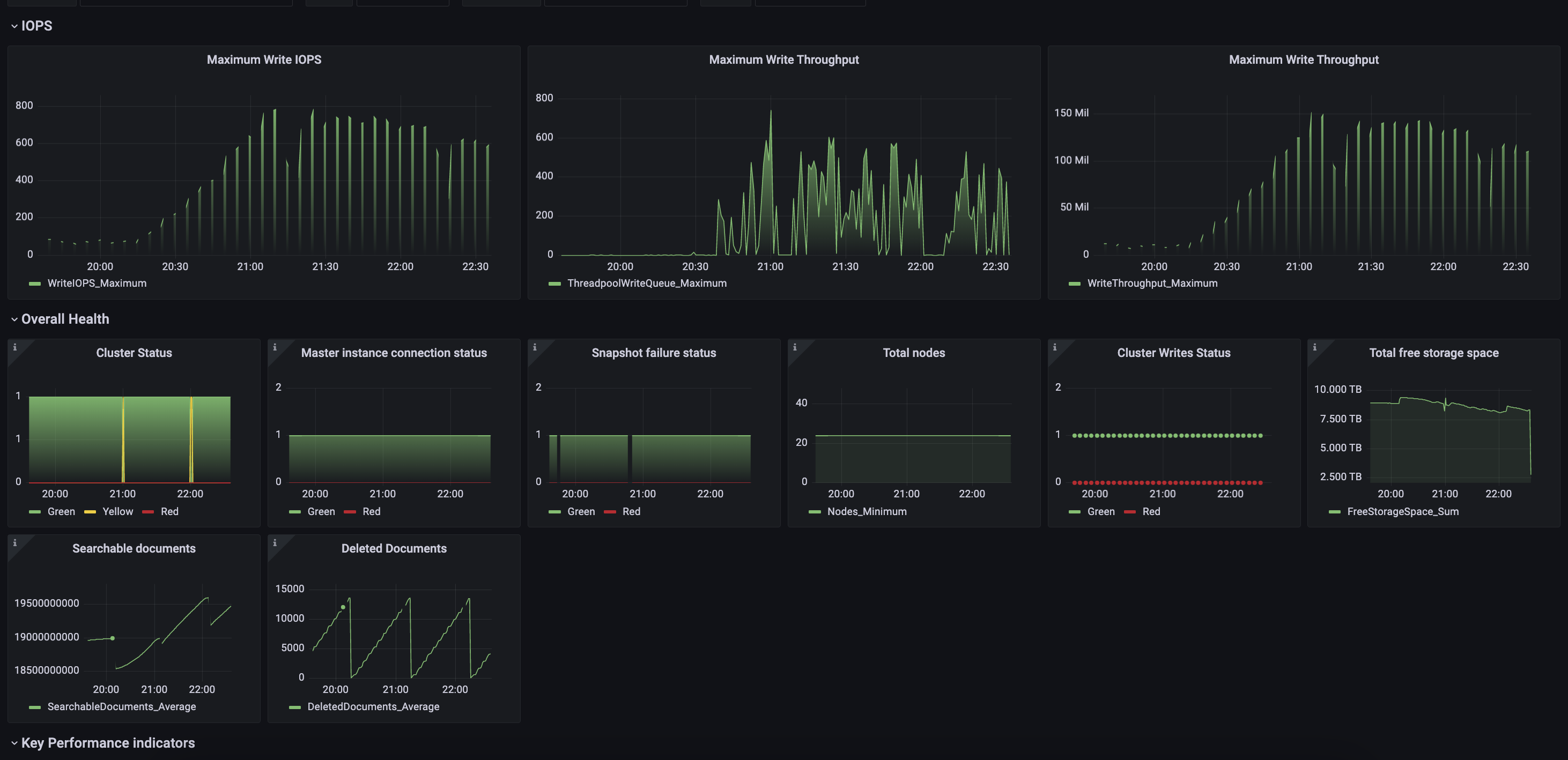Click info icon on Master instance connection panel
Image resolution: width=1568 pixels, height=760 pixels.
point(275,347)
